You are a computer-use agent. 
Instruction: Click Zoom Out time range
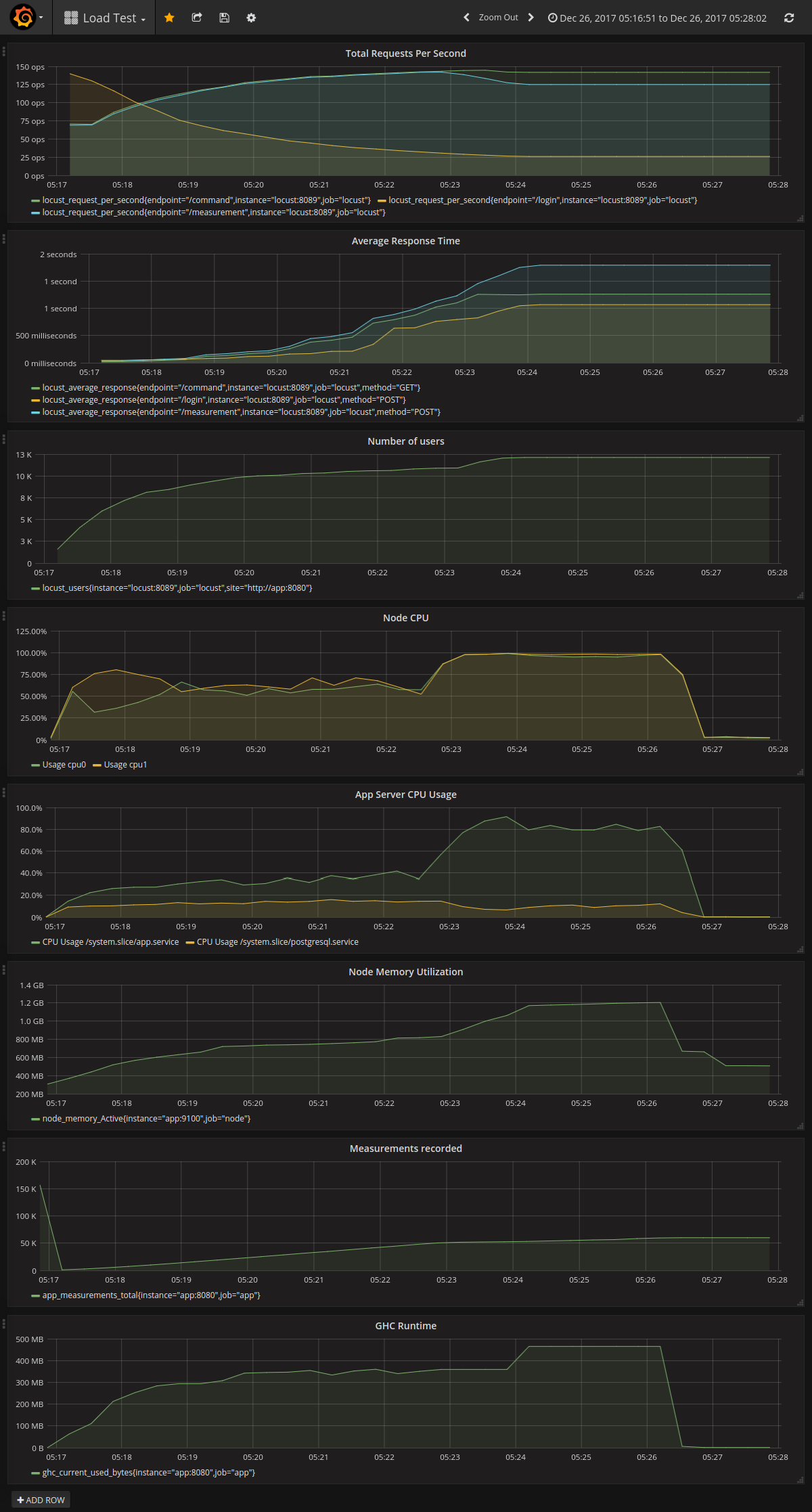point(499,18)
